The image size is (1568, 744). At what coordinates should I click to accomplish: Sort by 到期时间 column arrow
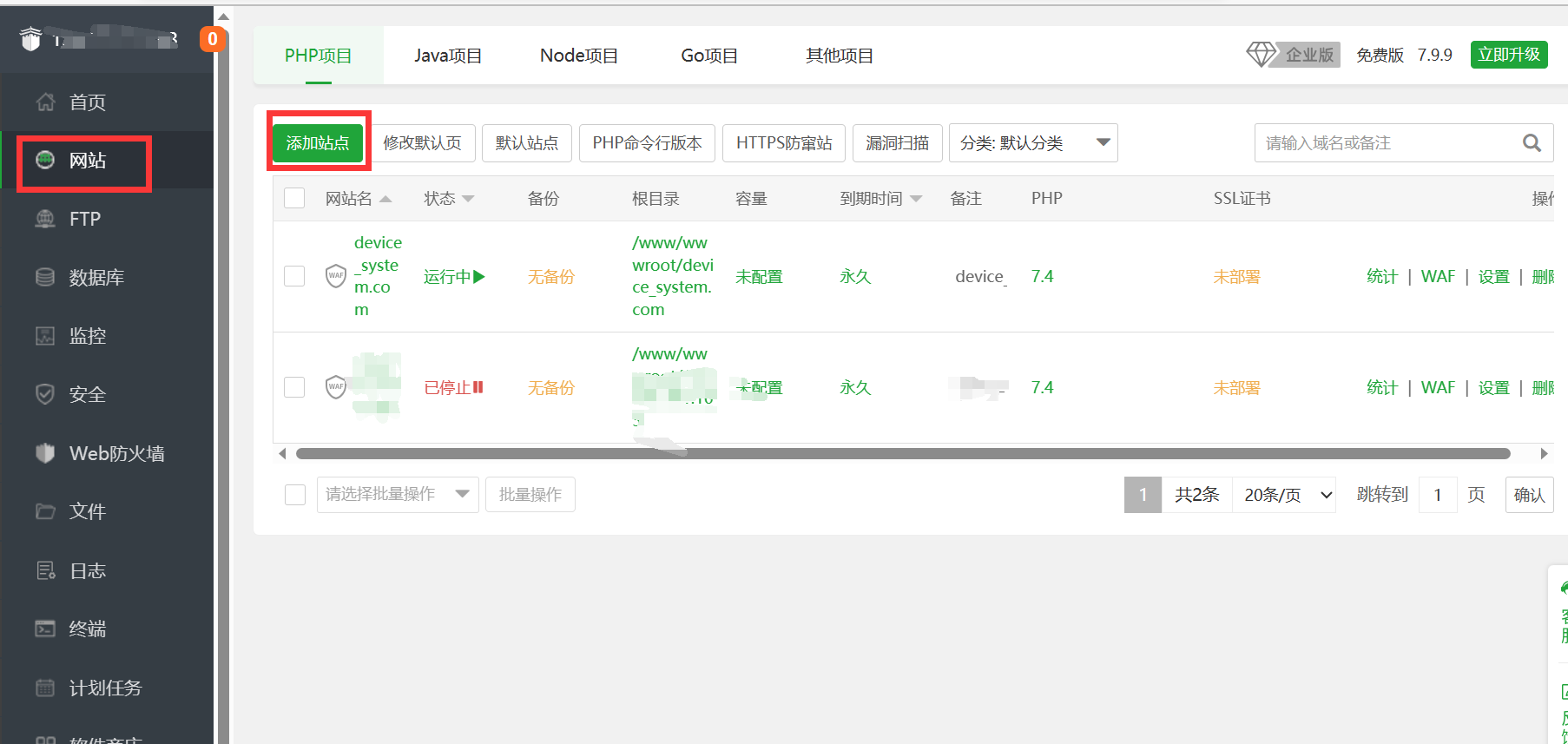[916, 199]
